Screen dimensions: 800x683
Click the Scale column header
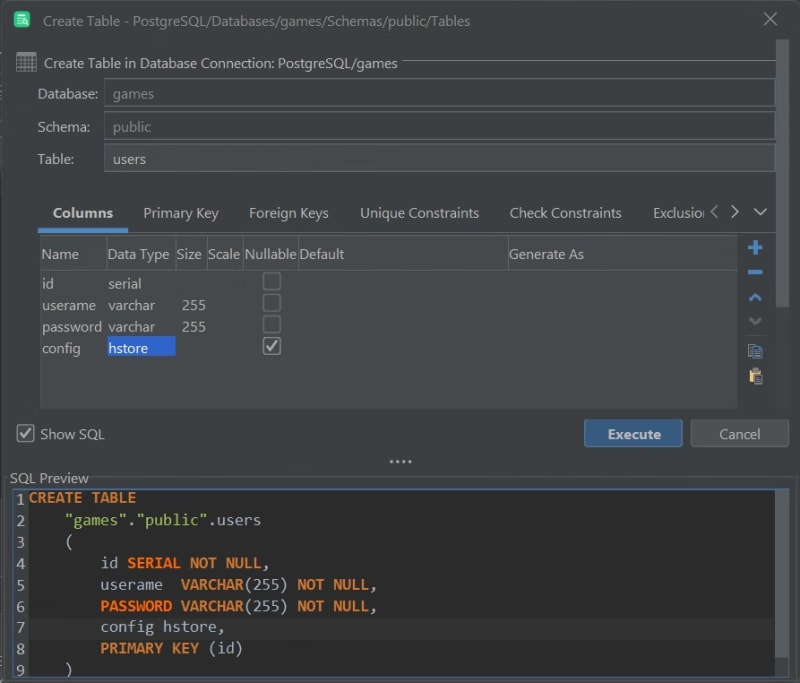click(225, 254)
